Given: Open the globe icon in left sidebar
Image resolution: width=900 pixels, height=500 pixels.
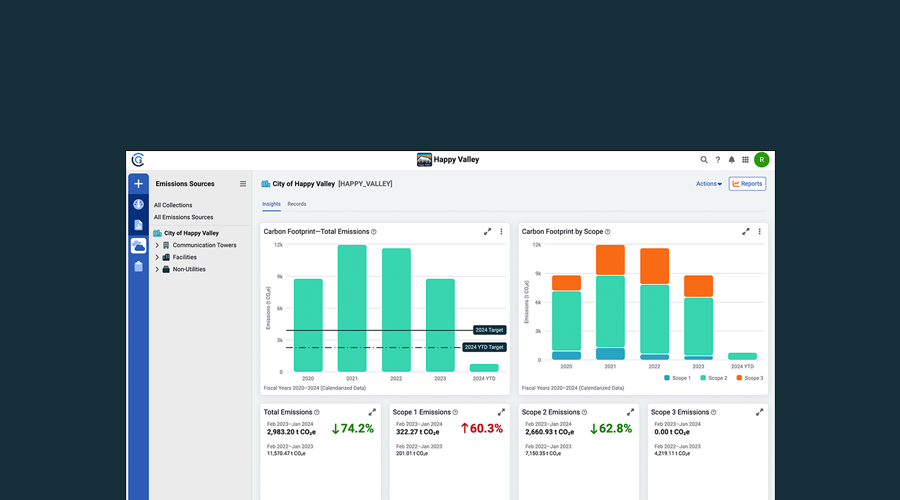Looking at the screenshot, I should [138, 205].
